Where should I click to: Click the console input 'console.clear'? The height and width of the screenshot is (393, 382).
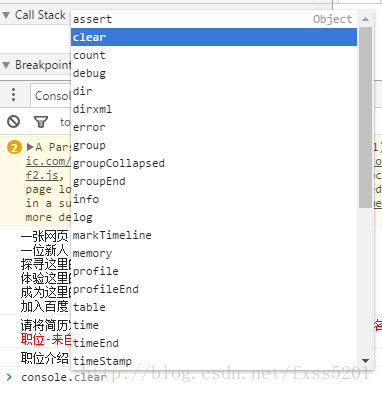(63, 377)
